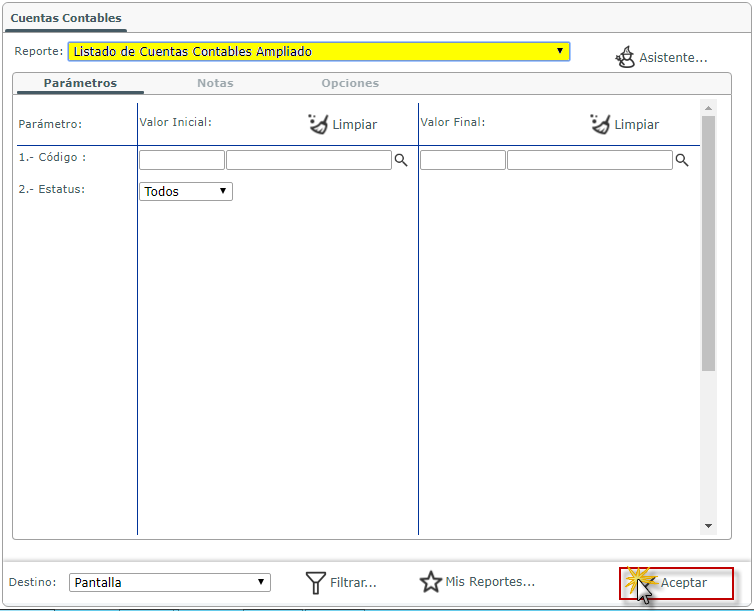The image size is (754, 611).
Task: Click Limpiar text beside Valor Final
Action: (637, 125)
